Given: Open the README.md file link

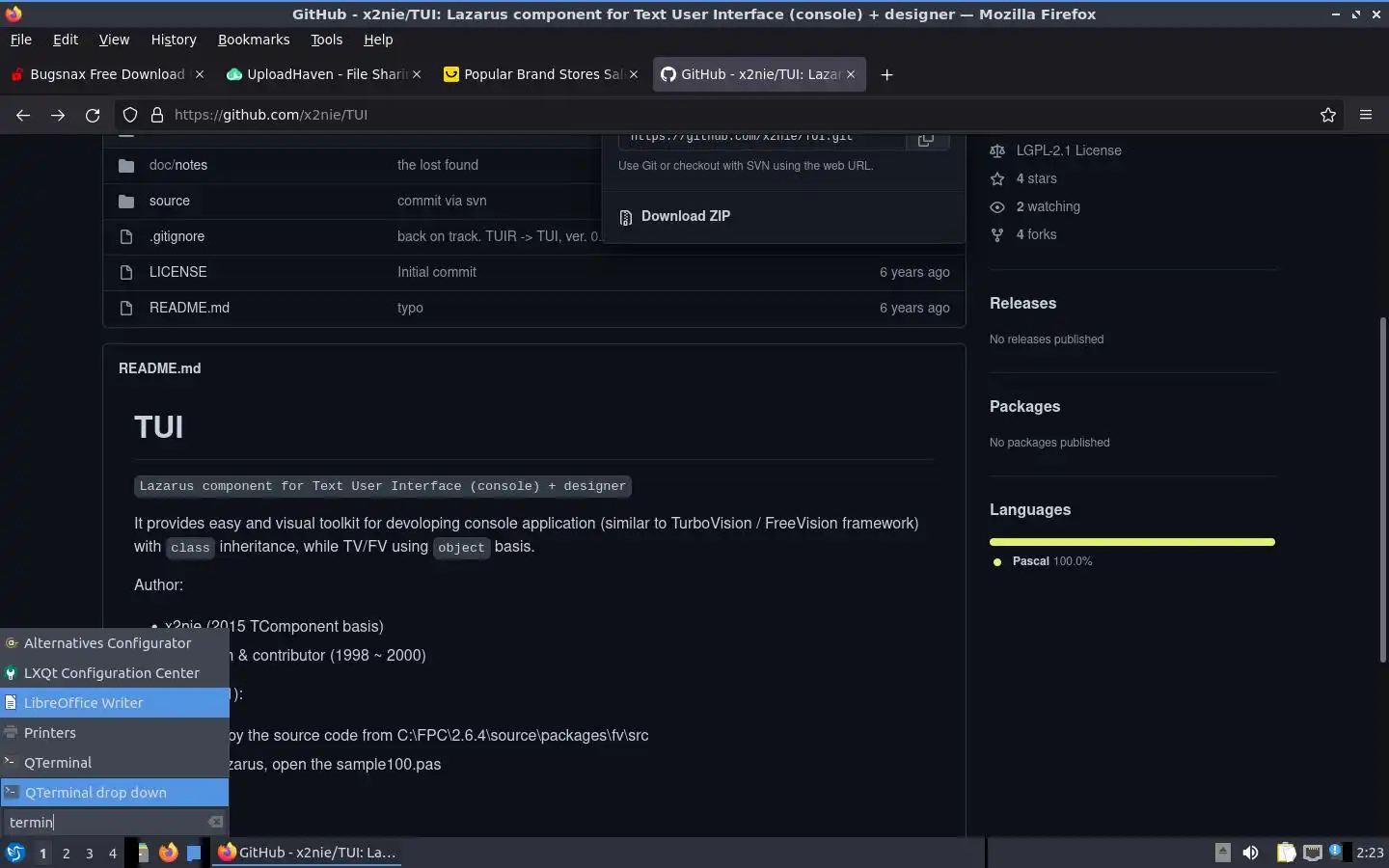Looking at the screenshot, I should click(189, 308).
